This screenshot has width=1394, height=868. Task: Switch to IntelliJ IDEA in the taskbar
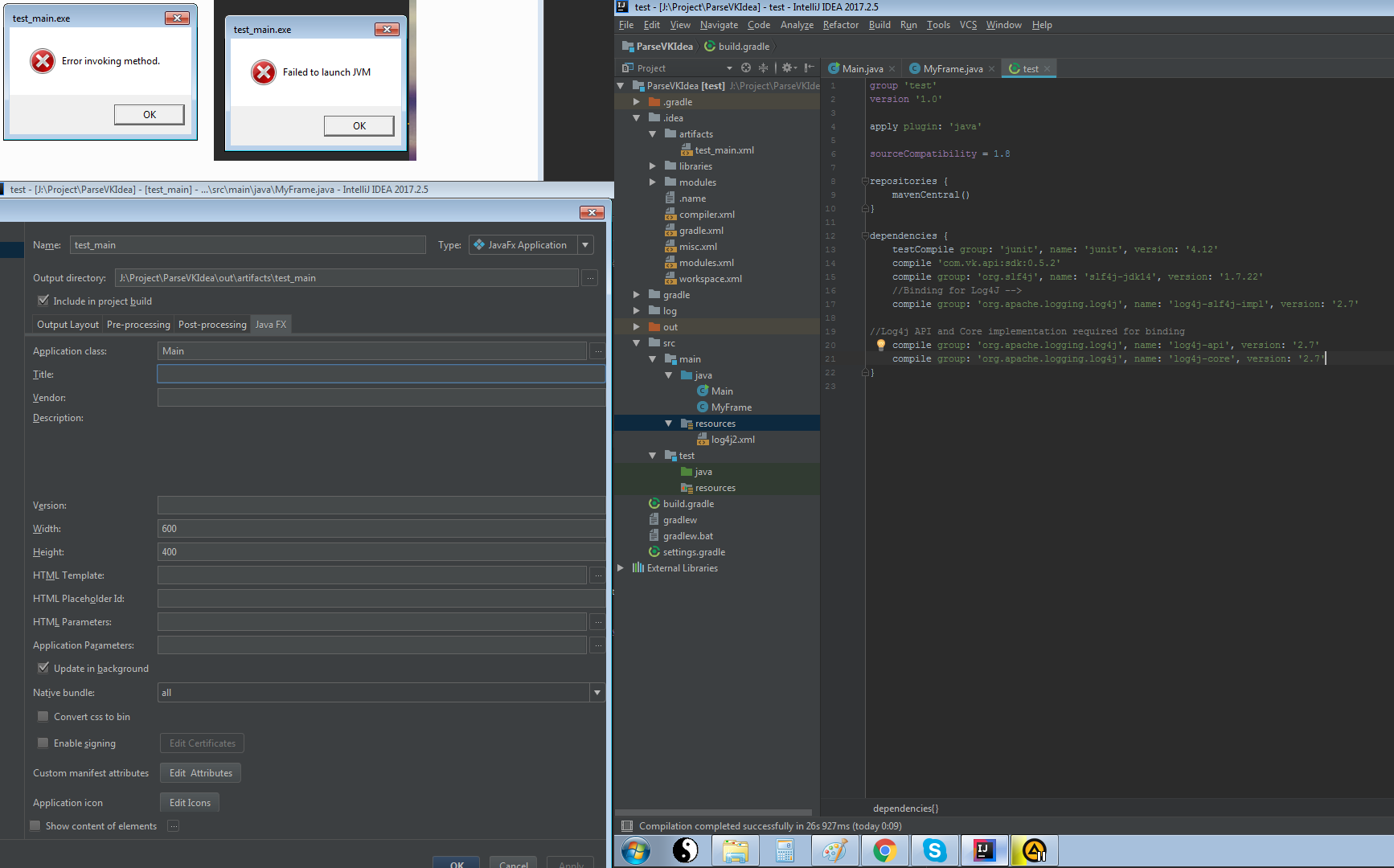(x=984, y=850)
